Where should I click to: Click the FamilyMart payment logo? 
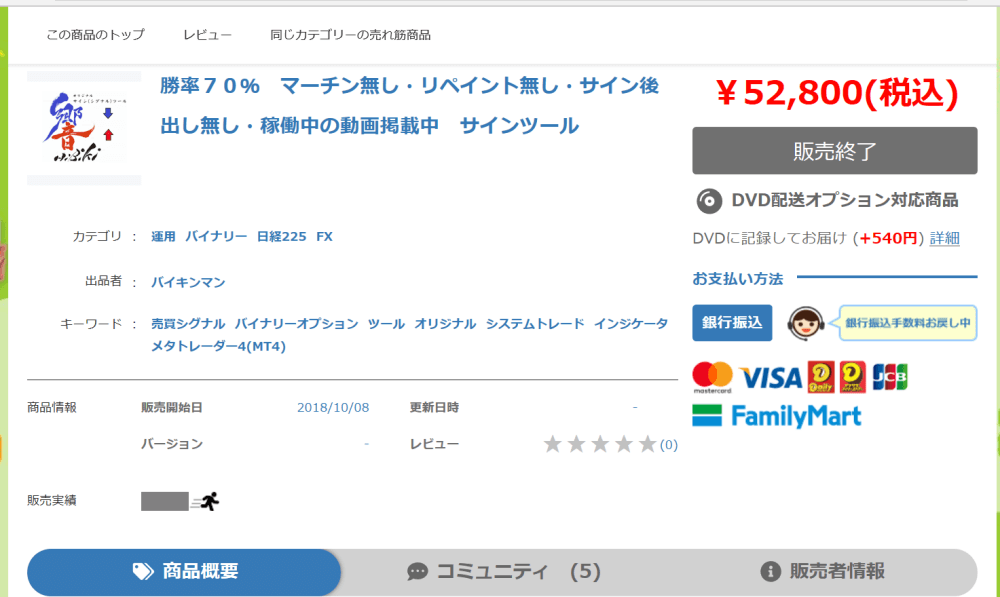(x=777, y=416)
